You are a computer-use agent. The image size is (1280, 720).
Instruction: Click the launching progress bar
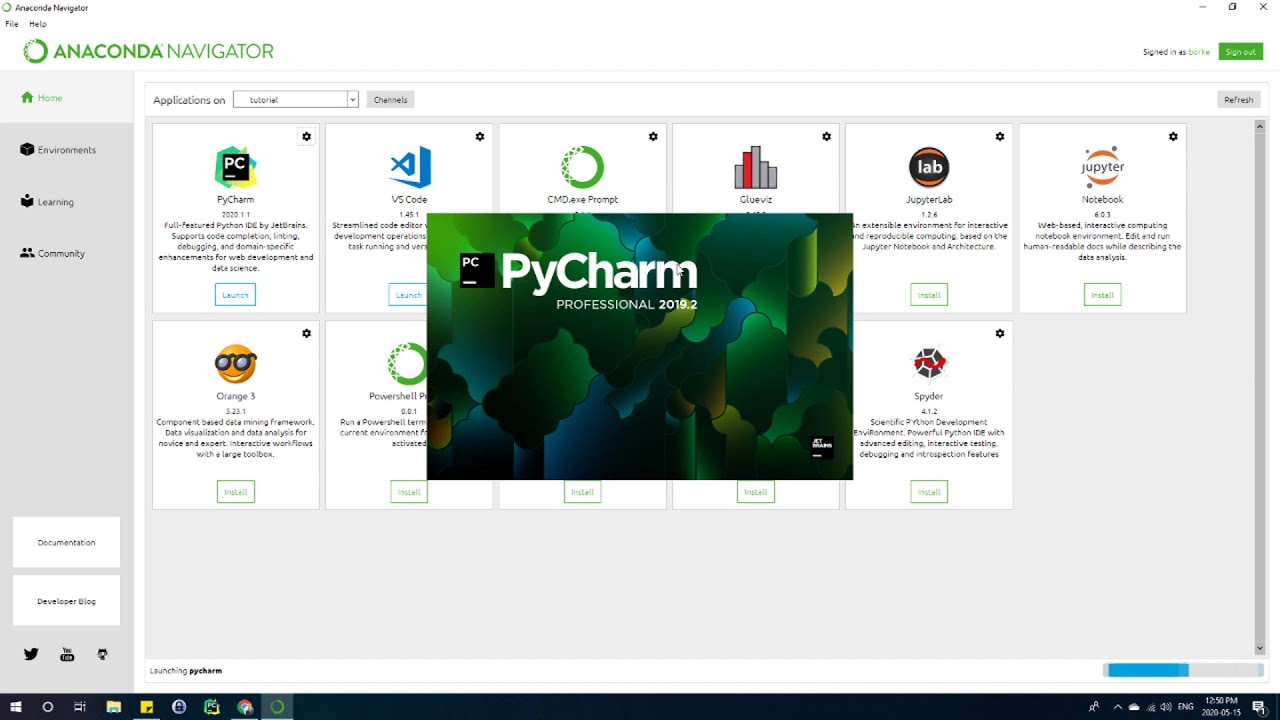point(1184,670)
